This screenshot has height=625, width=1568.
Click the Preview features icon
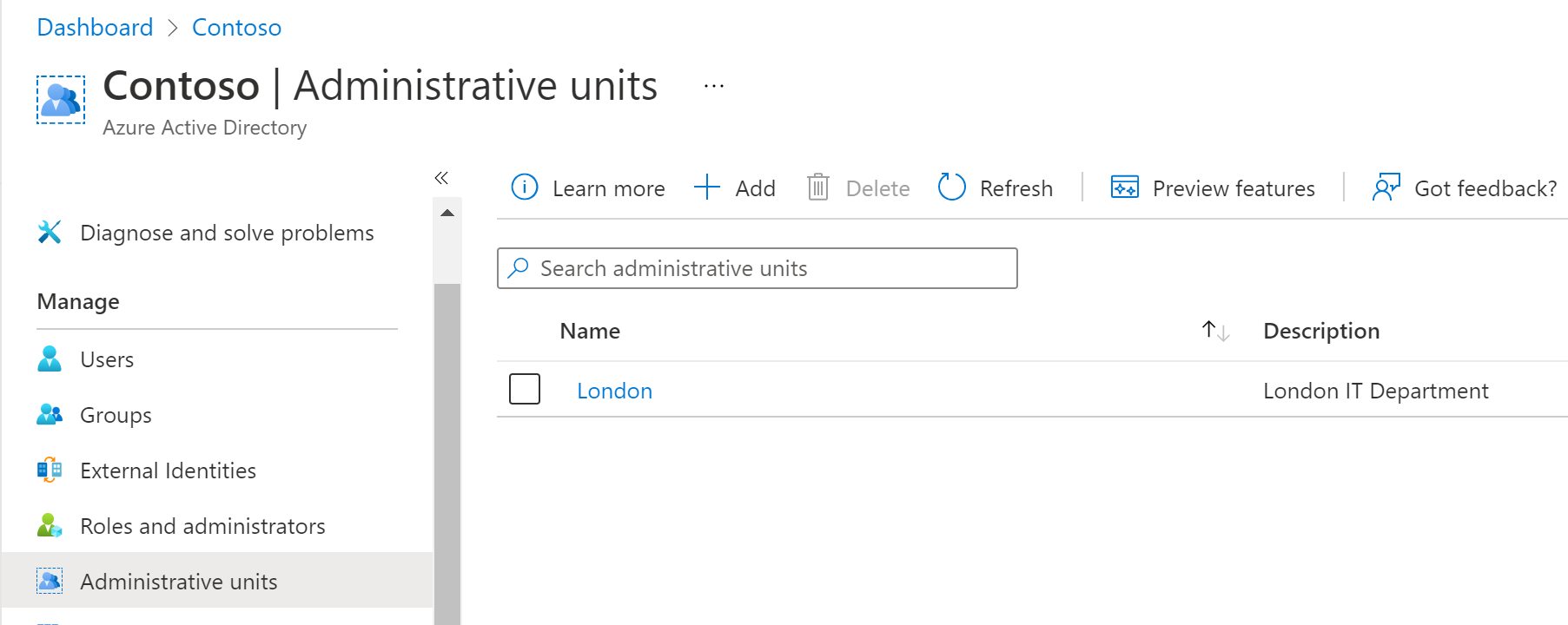(1125, 187)
